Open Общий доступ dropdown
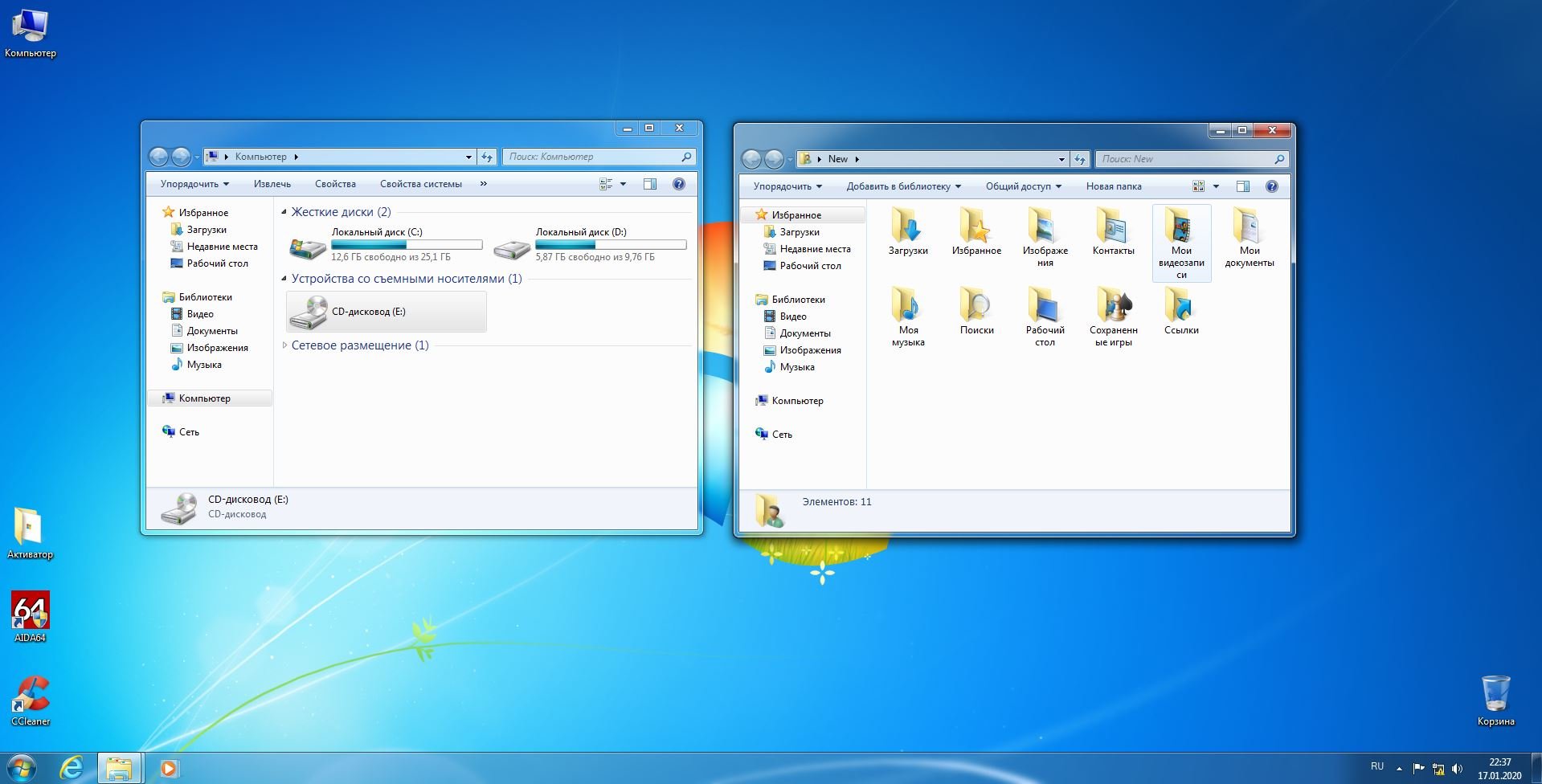1542x784 pixels. pyautogui.click(x=1023, y=186)
